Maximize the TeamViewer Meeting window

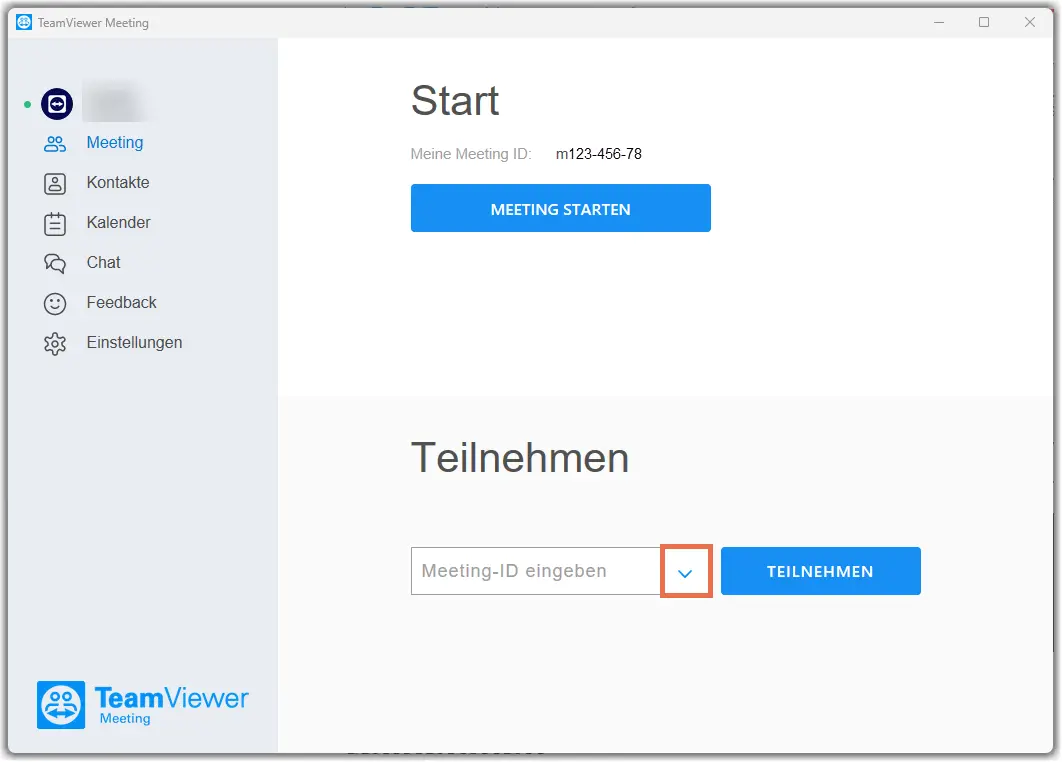[x=984, y=22]
